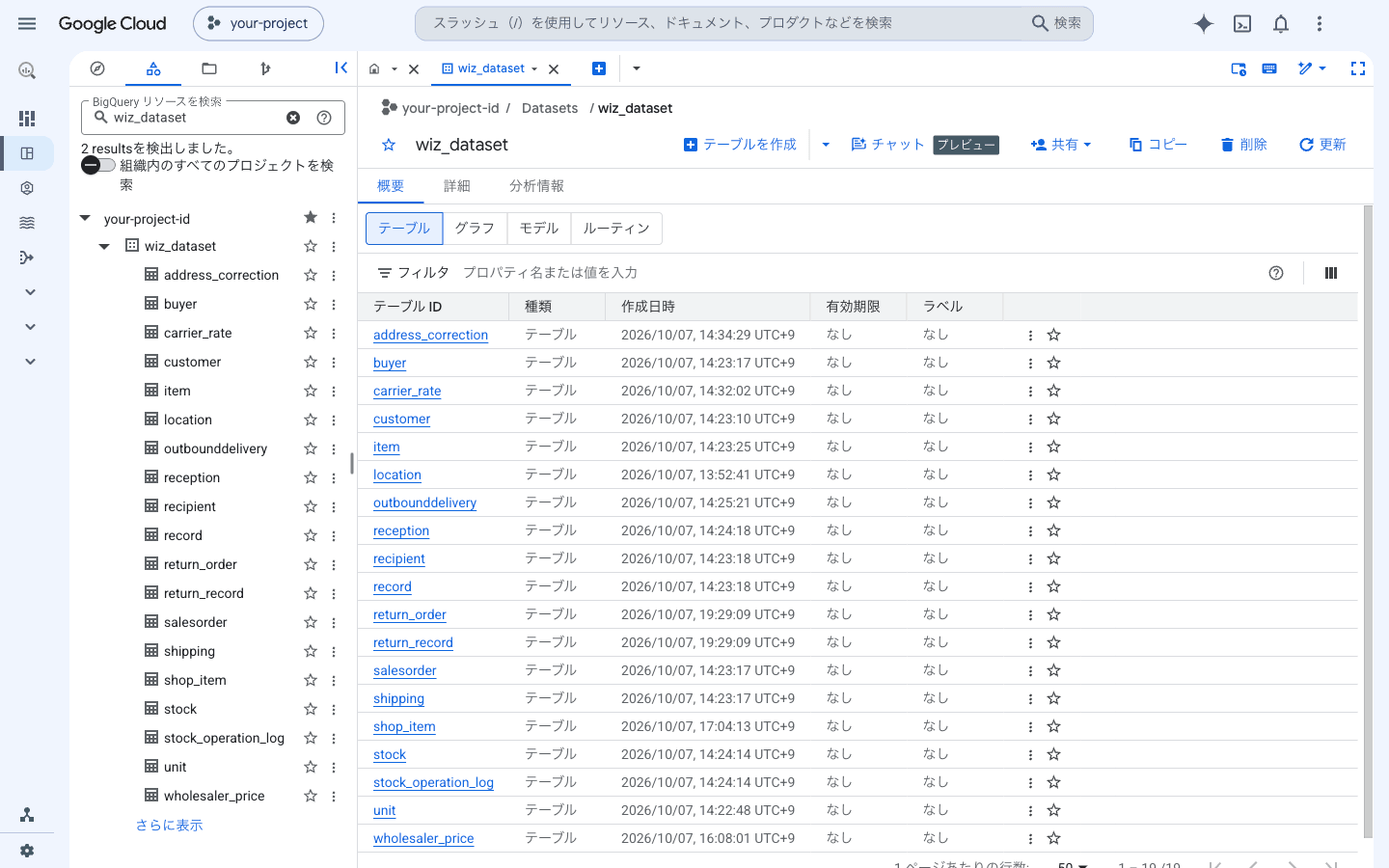Toggle search all projects in organization
The height and width of the screenshot is (868, 1389).
pyautogui.click(x=97, y=166)
